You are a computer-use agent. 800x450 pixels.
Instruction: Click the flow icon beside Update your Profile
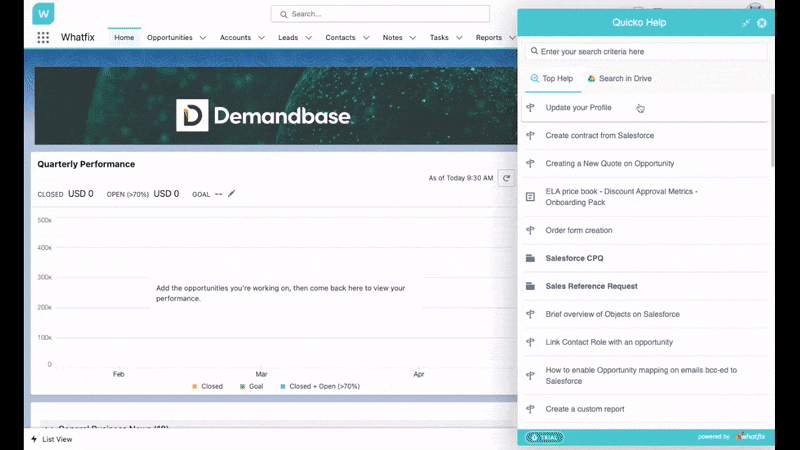(531, 108)
